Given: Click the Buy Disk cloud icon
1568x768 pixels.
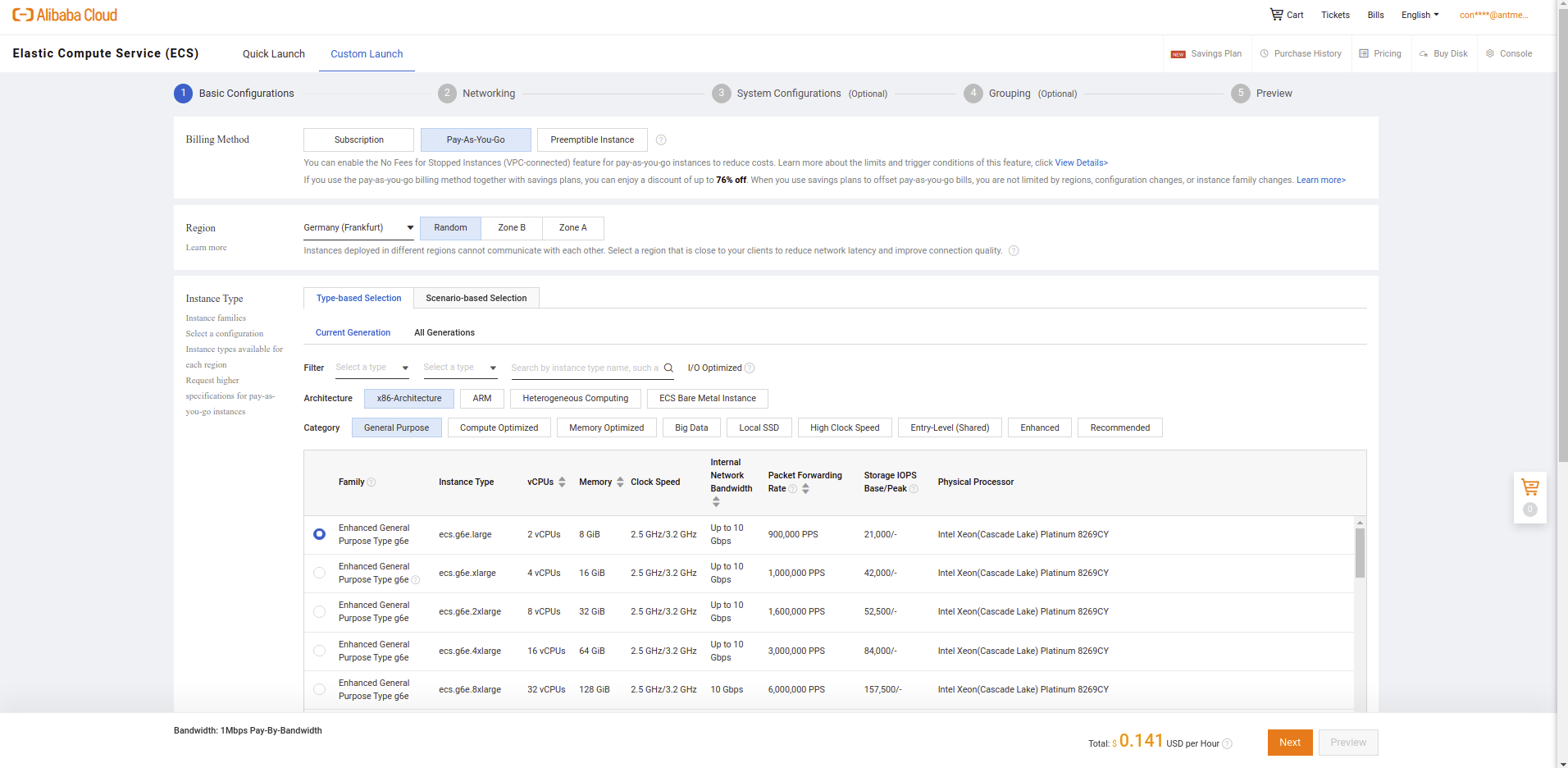Looking at the screenshot, I should click(1424, 54).
